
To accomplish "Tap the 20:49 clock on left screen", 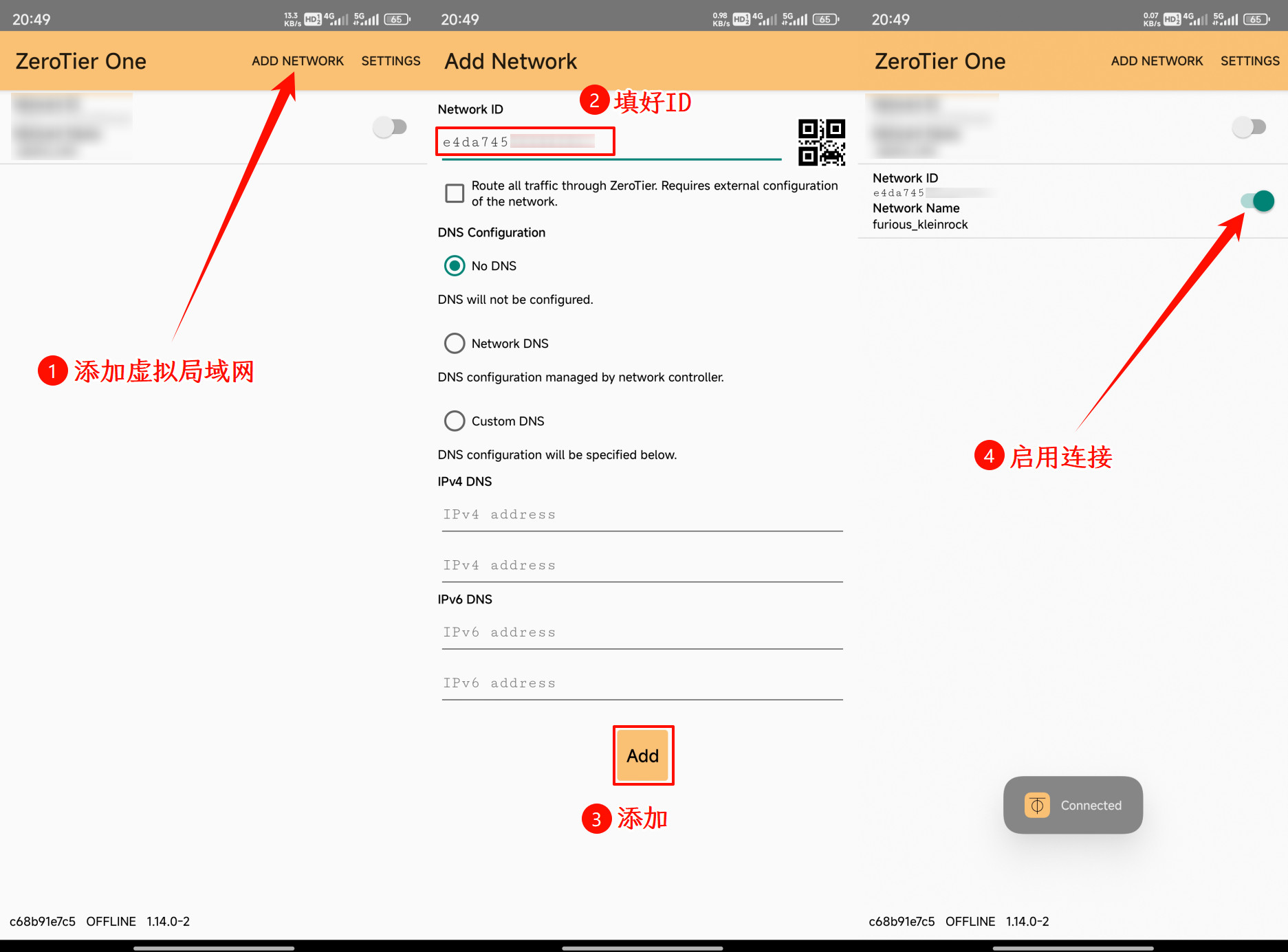I will 32,19.
